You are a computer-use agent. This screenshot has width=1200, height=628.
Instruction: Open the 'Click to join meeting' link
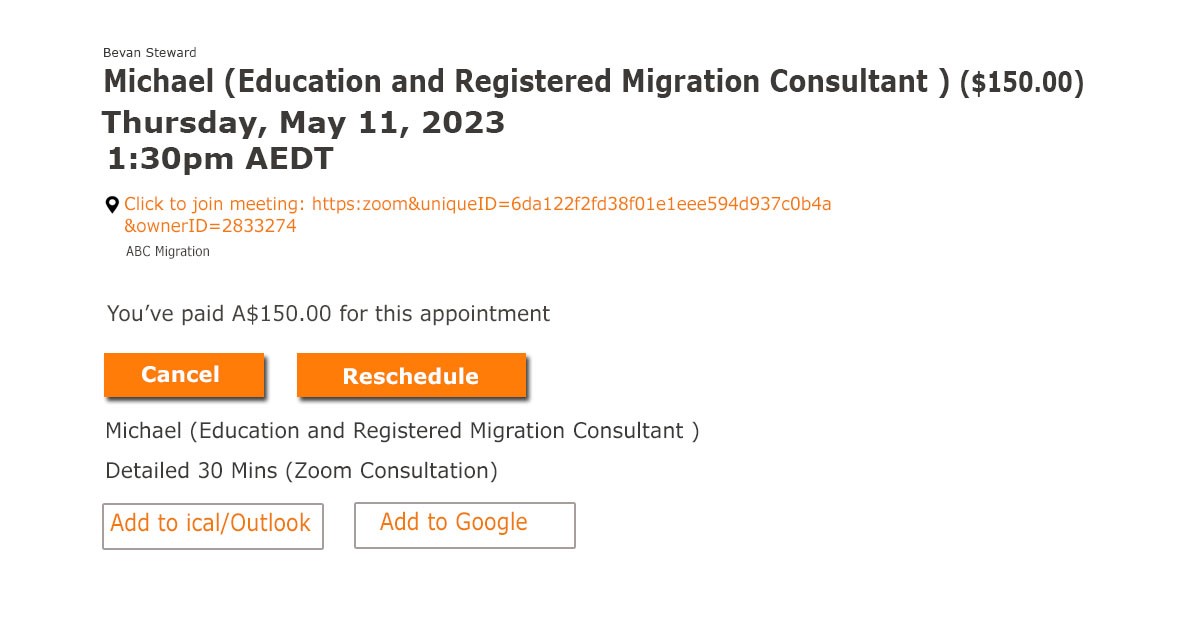click(214, 204)
